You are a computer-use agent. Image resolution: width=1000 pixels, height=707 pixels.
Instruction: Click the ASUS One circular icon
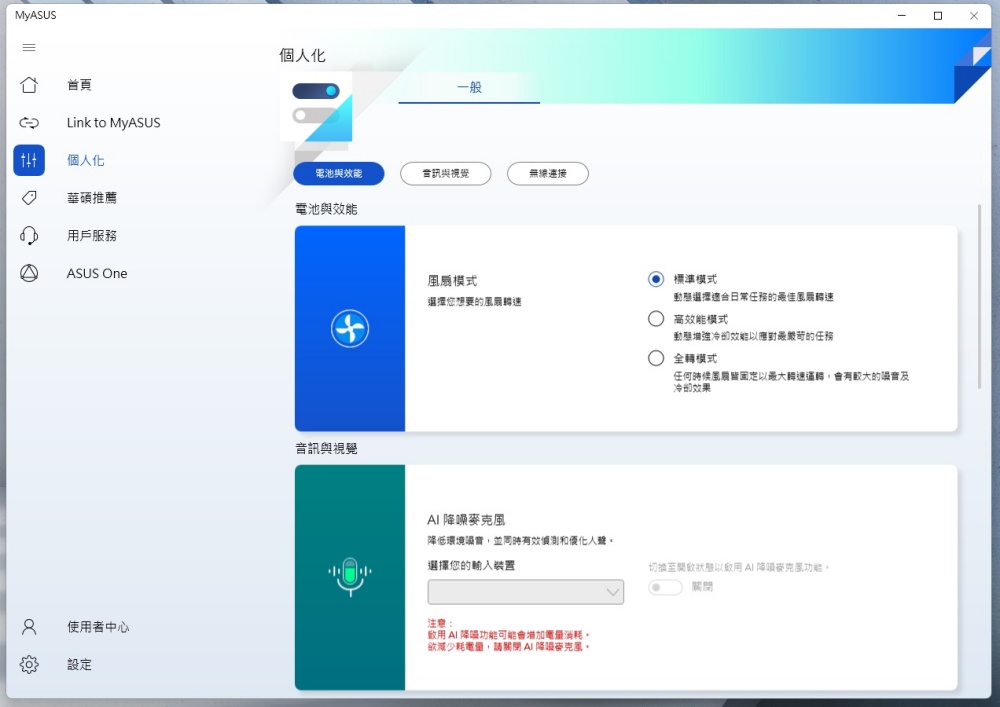29,273
